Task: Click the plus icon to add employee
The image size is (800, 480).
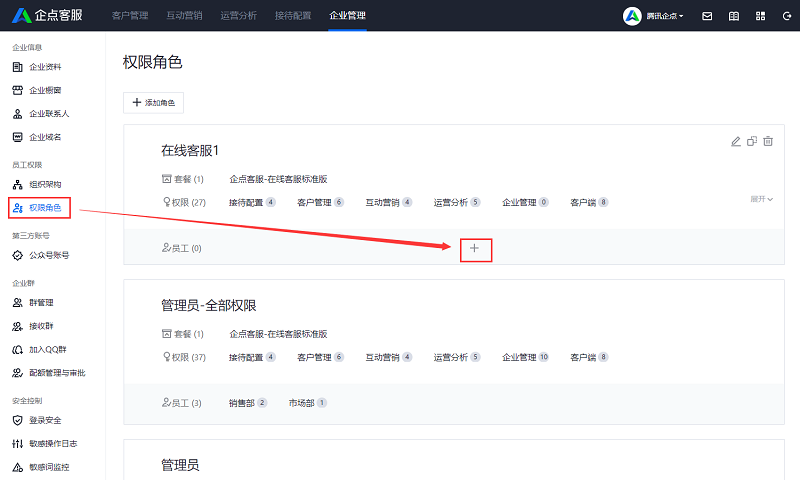Action: (475, 248)
